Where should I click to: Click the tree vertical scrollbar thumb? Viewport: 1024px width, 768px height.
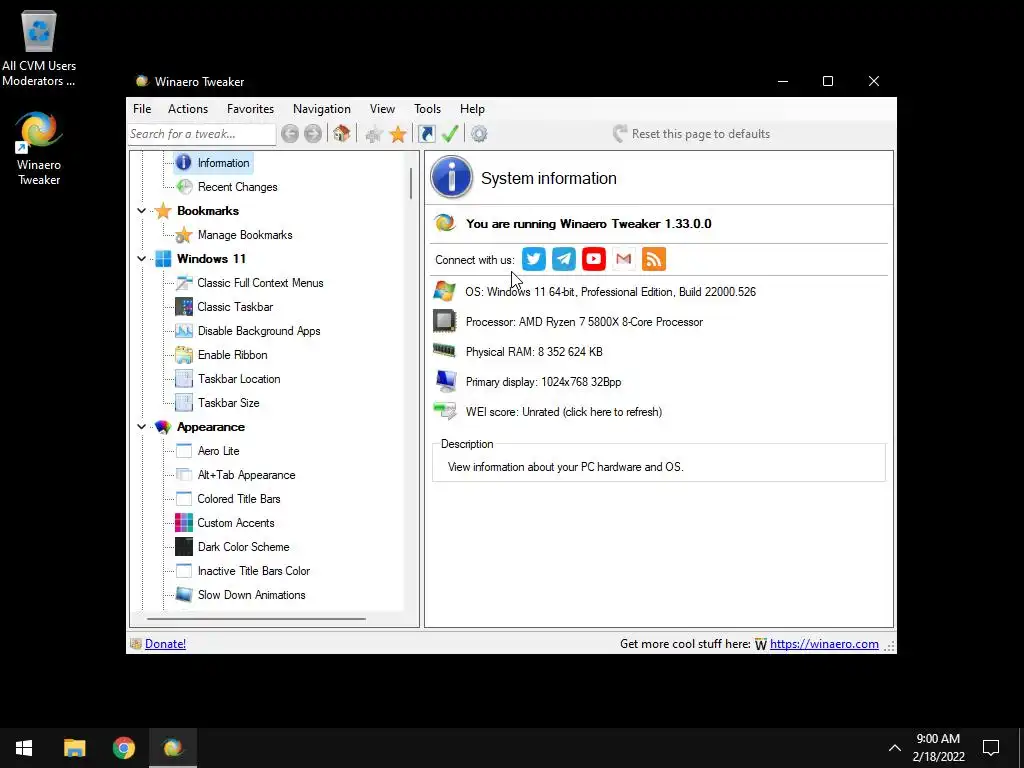[411, 183]
